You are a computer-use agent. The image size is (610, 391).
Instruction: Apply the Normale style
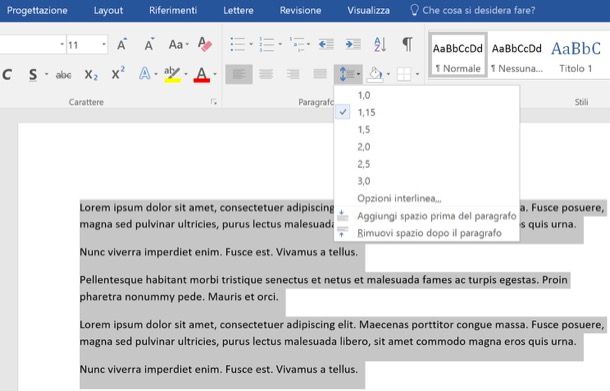click(x=458, y=55)
